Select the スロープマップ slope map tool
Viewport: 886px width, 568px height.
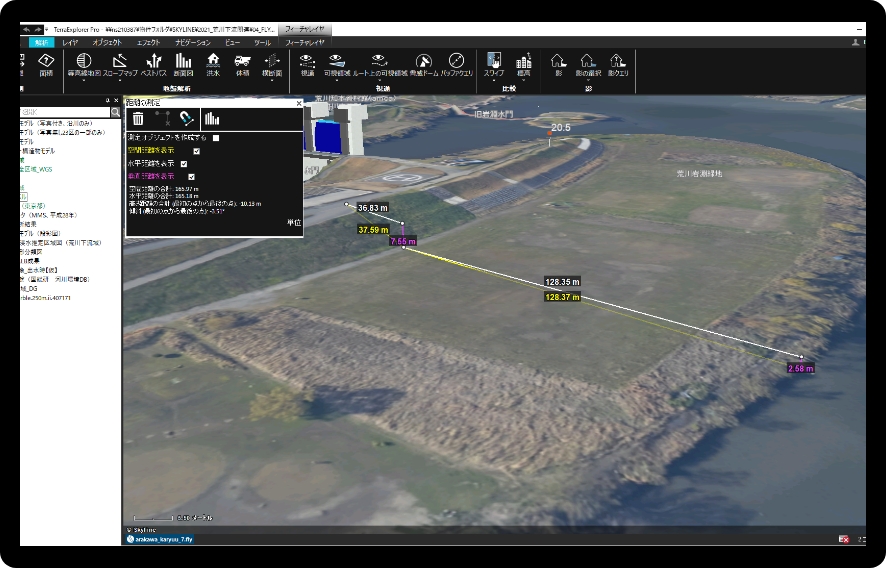pyautogui.click(x=120, y=65)
